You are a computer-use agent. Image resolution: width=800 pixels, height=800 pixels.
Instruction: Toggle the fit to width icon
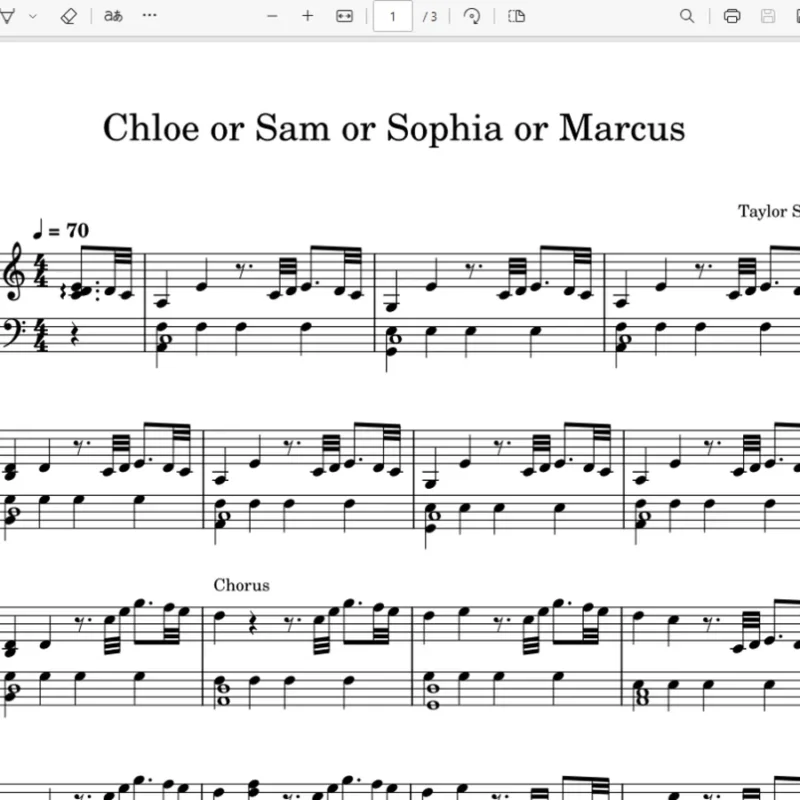(x=344, y=16)
